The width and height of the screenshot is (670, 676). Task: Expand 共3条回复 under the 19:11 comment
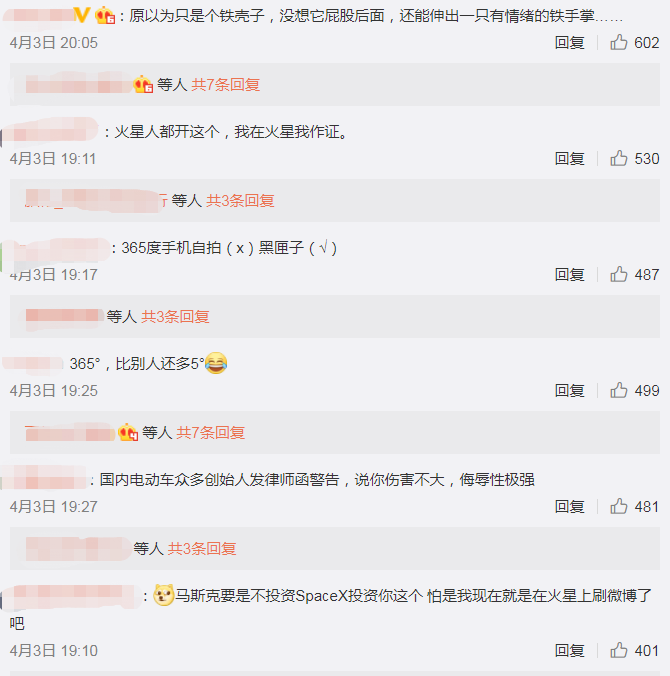(x=240, y=200)
